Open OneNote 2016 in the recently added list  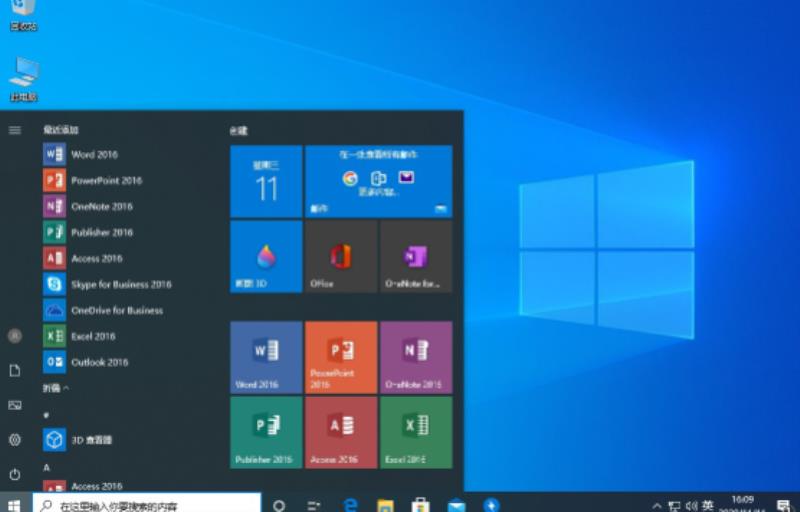tap(117, 206)
